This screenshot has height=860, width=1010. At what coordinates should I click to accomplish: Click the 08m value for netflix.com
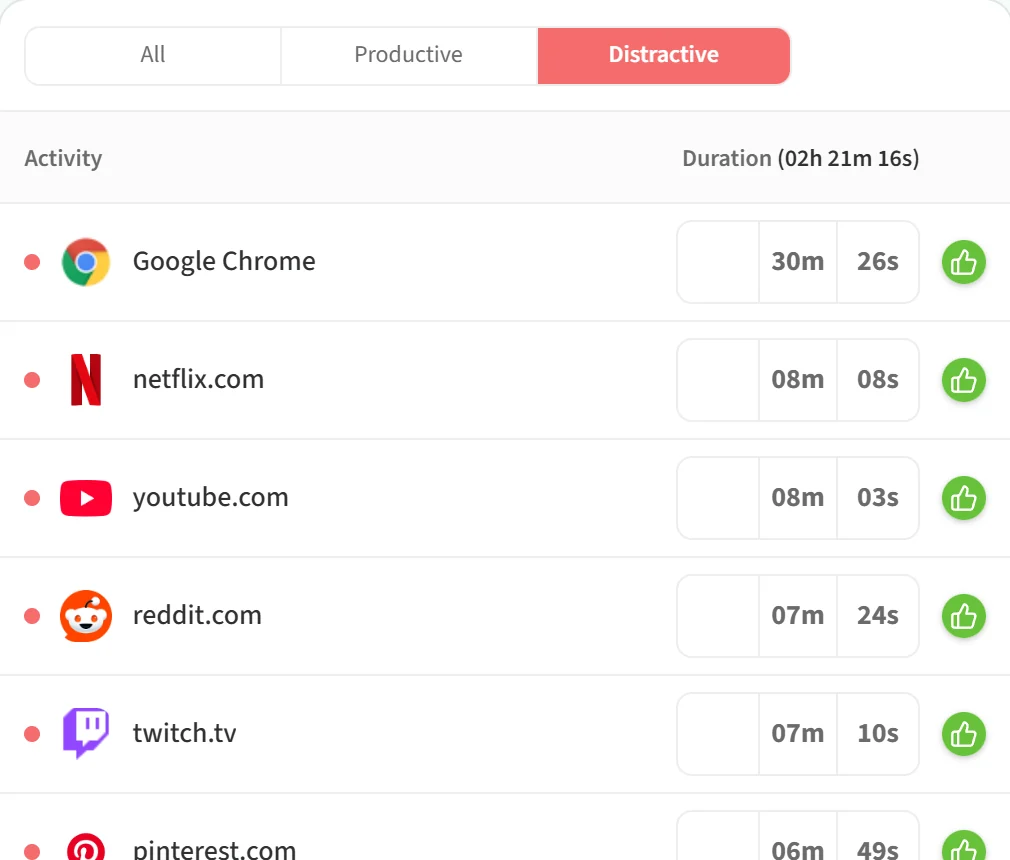pos(798,379)
